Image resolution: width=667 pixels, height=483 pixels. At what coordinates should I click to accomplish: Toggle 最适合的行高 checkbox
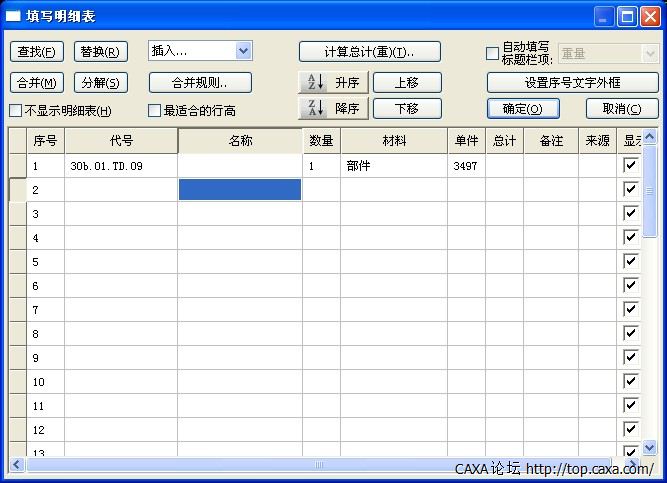tap(155, 111)
